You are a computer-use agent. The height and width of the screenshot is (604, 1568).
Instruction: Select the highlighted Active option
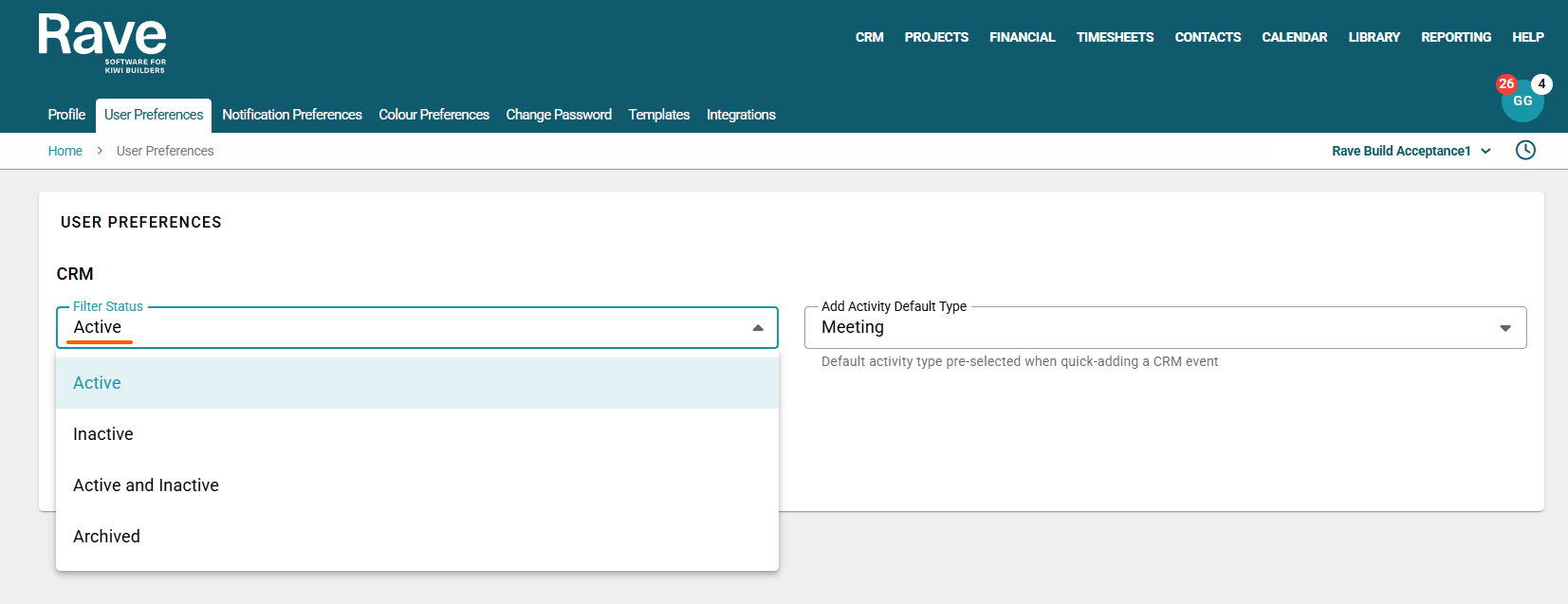point(97,383)
